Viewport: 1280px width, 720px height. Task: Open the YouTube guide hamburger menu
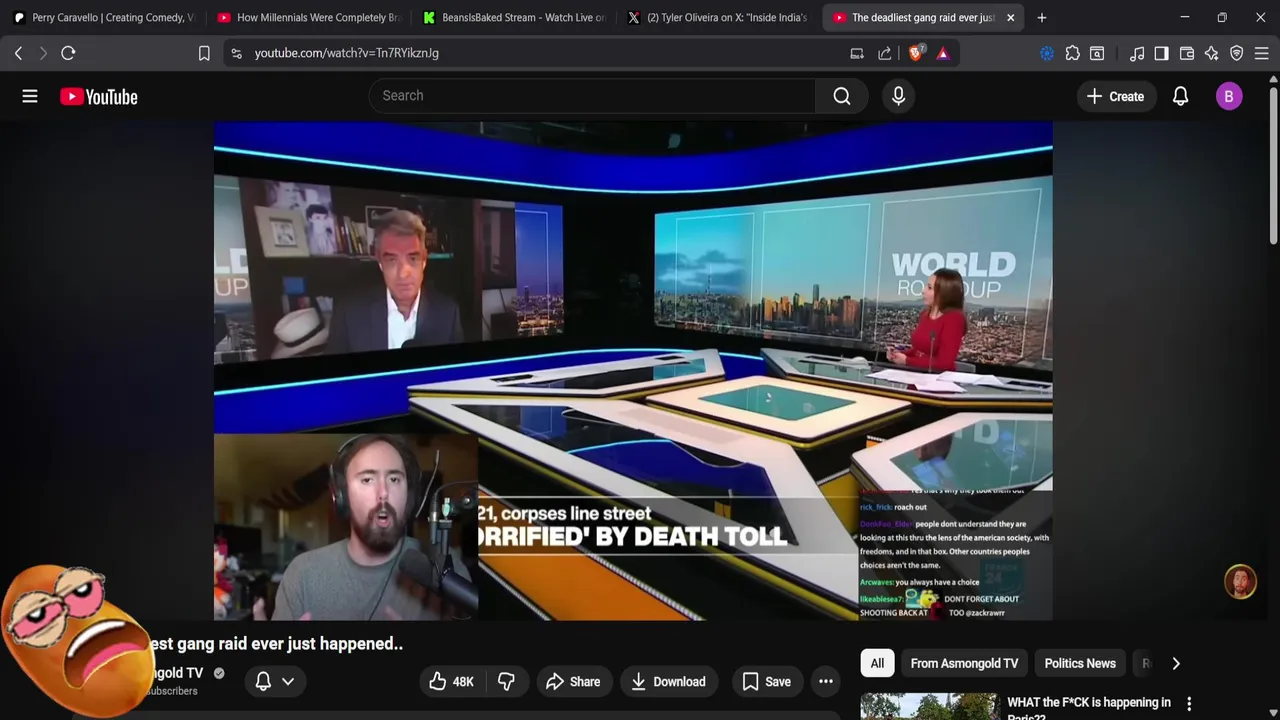[30, 96]
